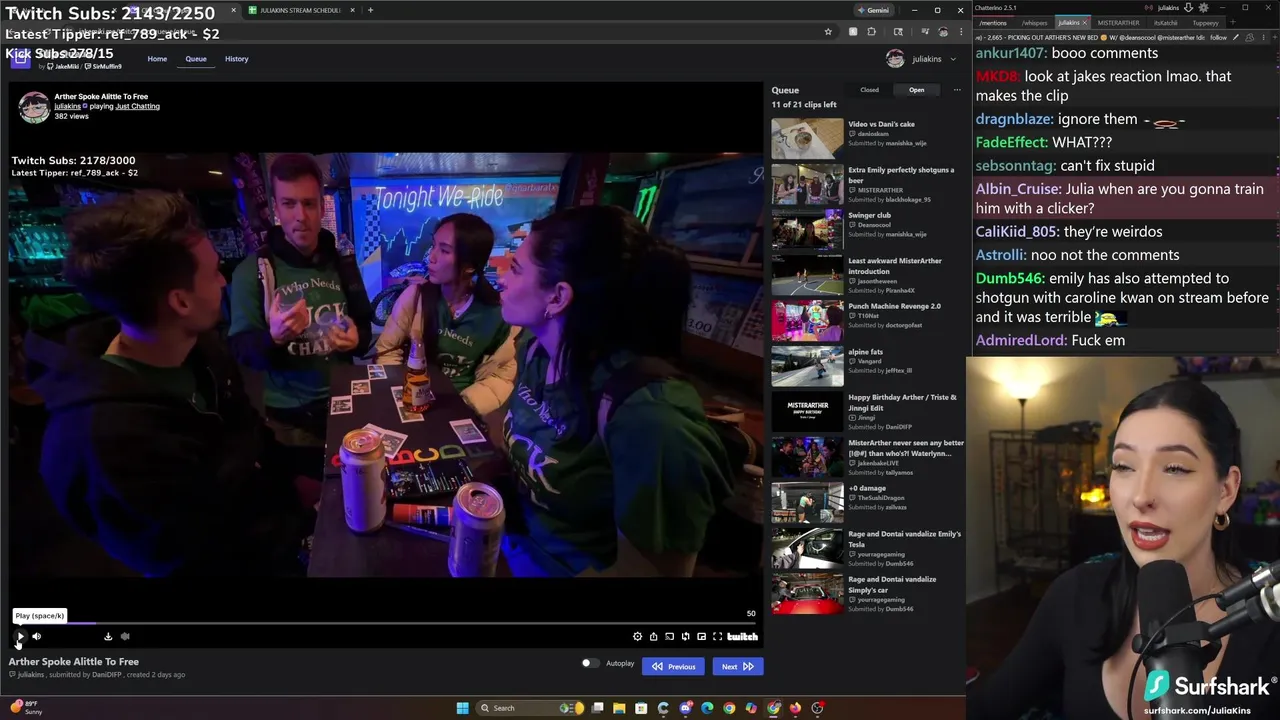Click the ankur1407 username in chat
Image resolution: width=1280 pixels, height=720 pixels.
[1010, 53]
